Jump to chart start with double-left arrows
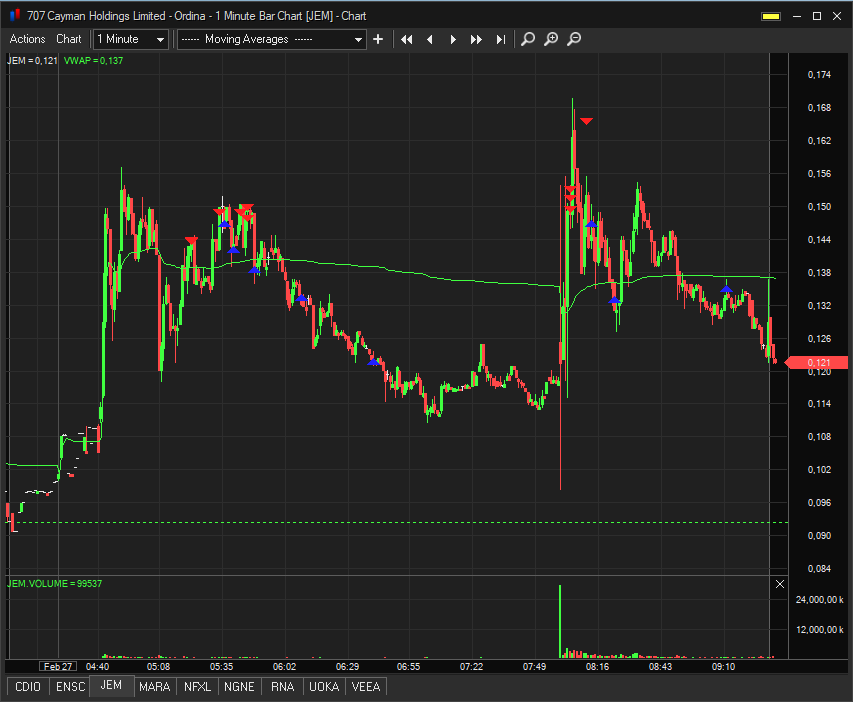The image size is (853, 702). click(x=406, y=39)
